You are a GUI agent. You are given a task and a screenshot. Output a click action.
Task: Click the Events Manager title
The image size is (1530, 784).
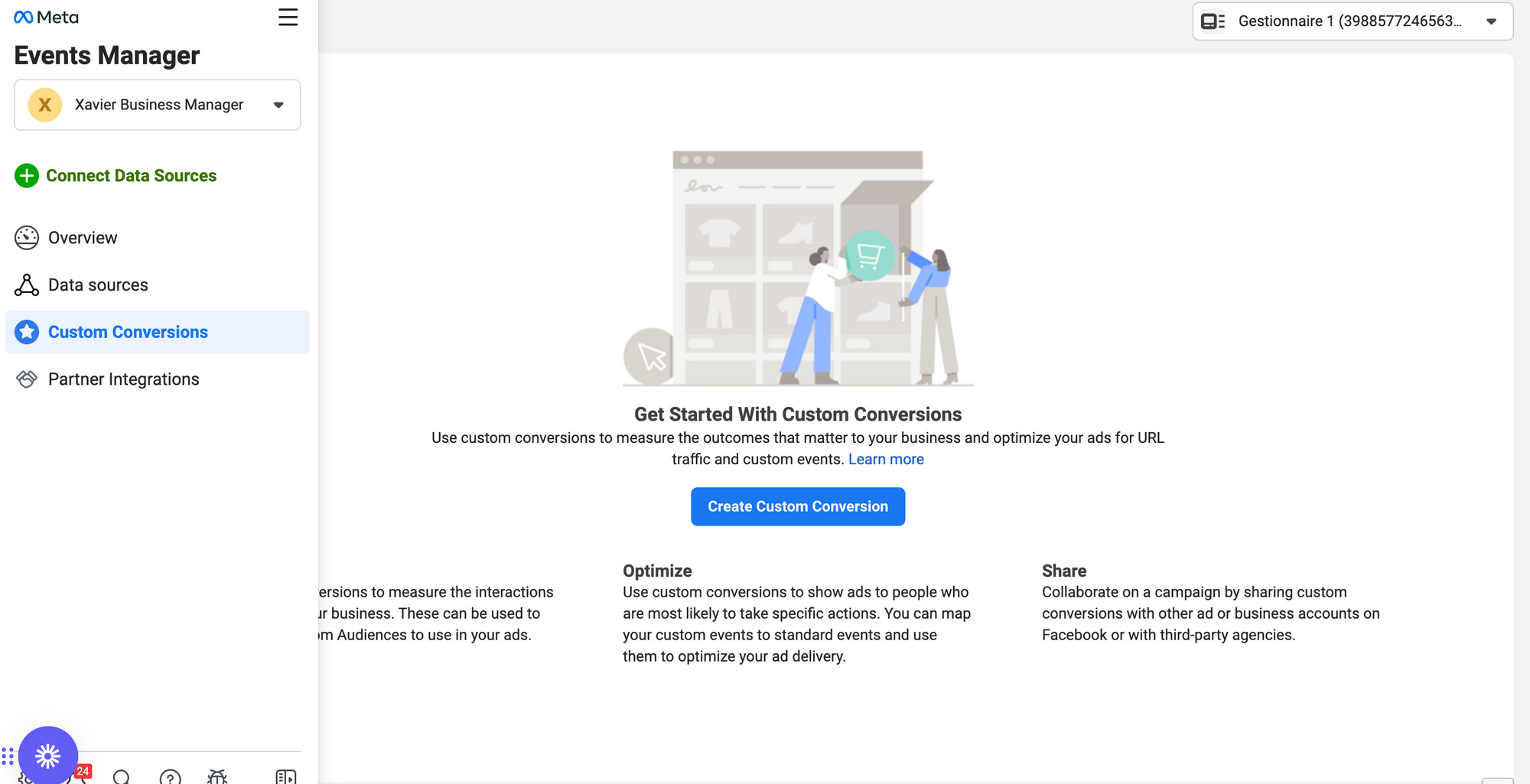(x=106, y=56)
